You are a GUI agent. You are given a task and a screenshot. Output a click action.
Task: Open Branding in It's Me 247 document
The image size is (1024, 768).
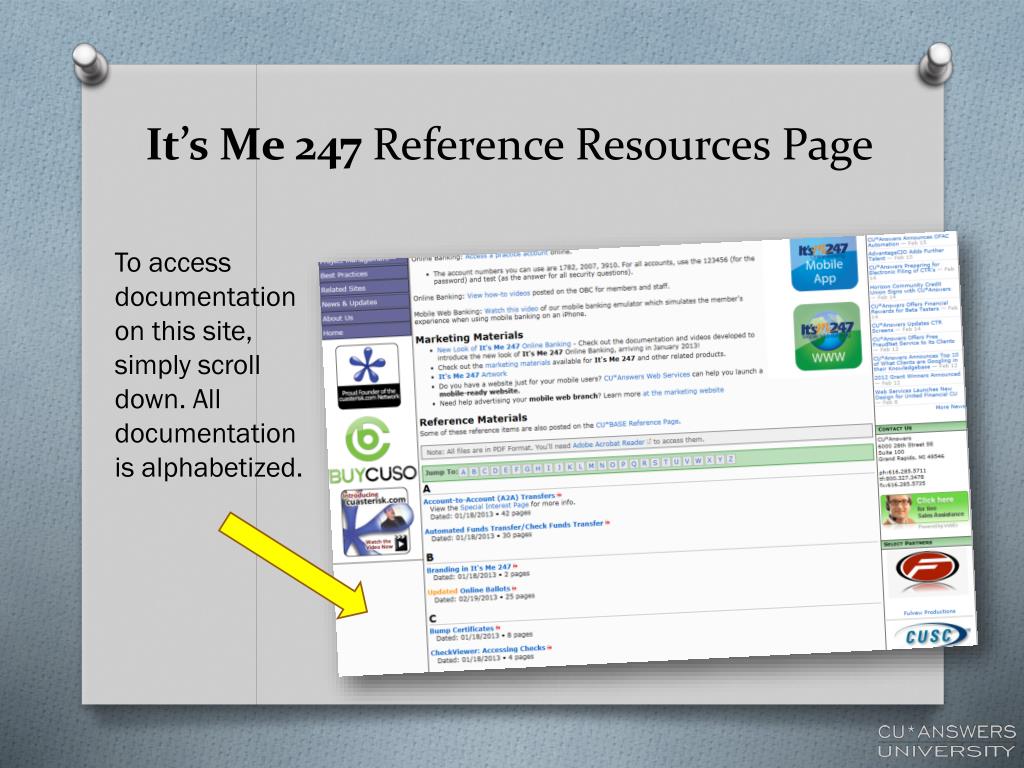469,569
